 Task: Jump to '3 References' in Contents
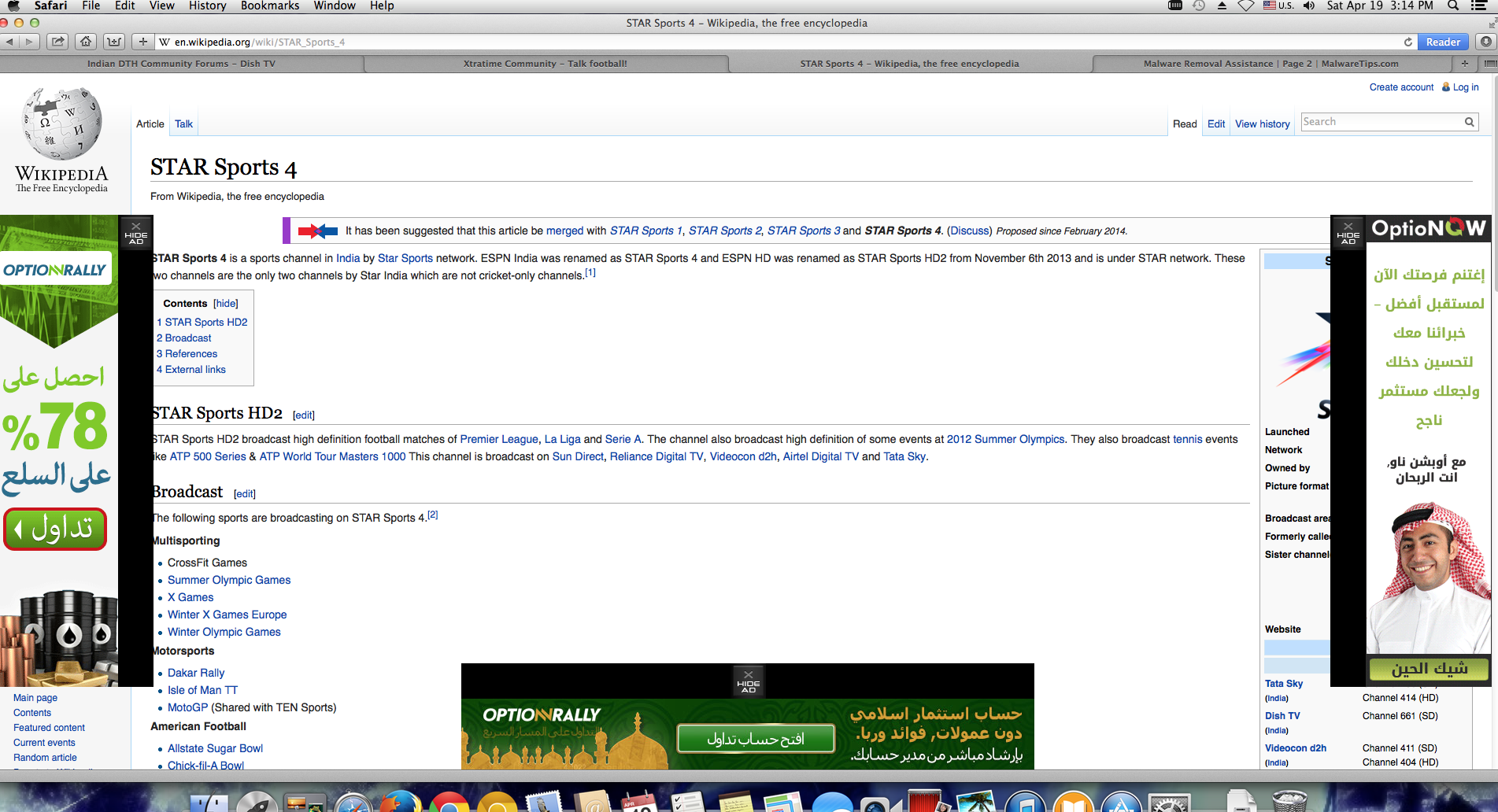coord(187,354)
